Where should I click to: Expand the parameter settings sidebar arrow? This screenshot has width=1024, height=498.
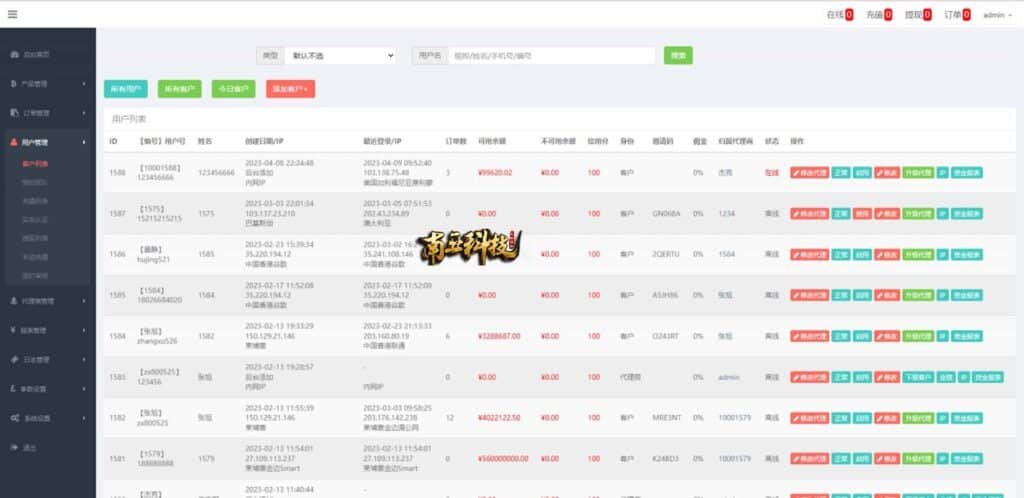(x=84, y=388)
